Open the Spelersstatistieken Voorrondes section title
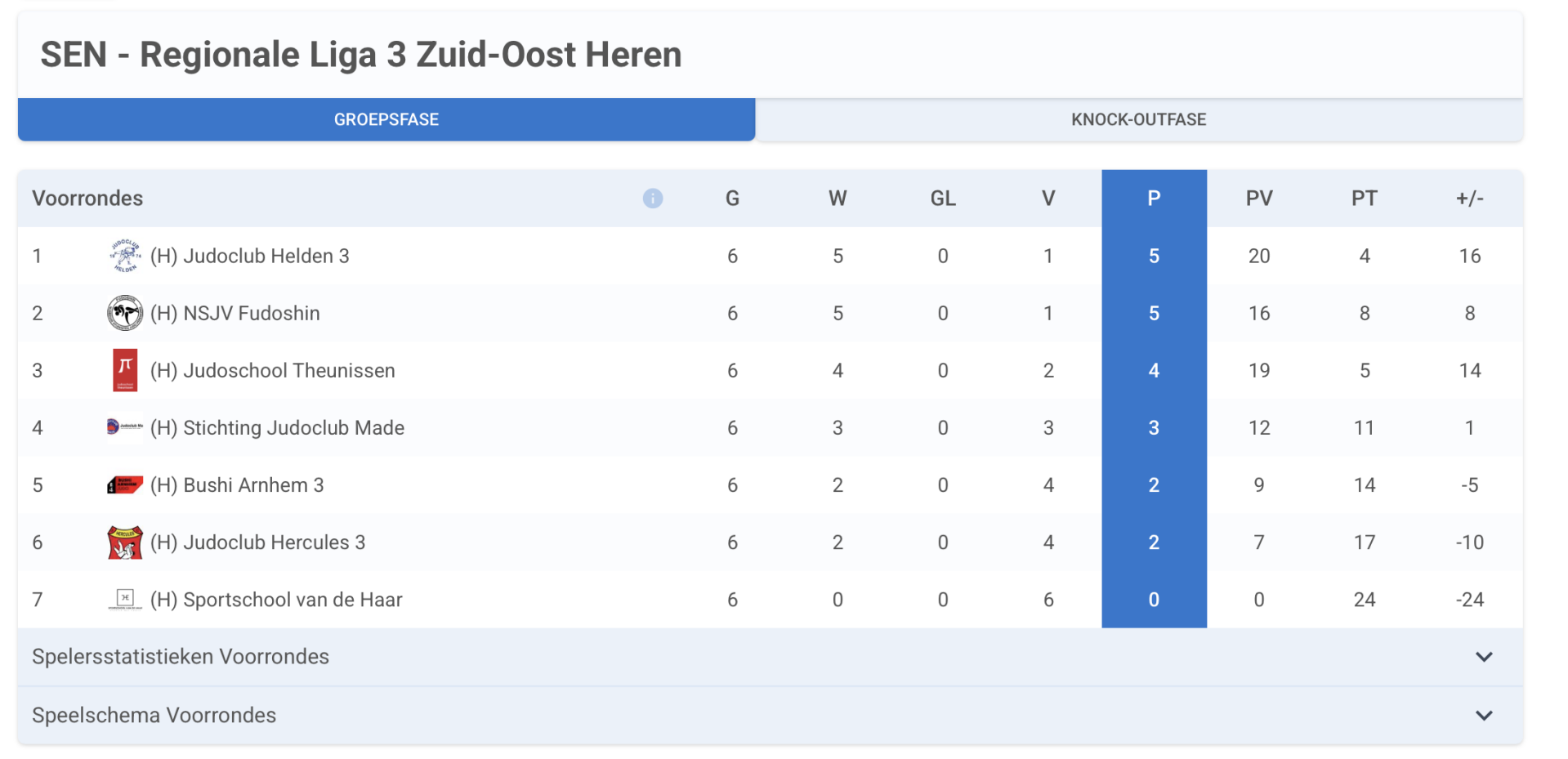The height and width of the screenshot is (759, 1568). pos(181,657)
